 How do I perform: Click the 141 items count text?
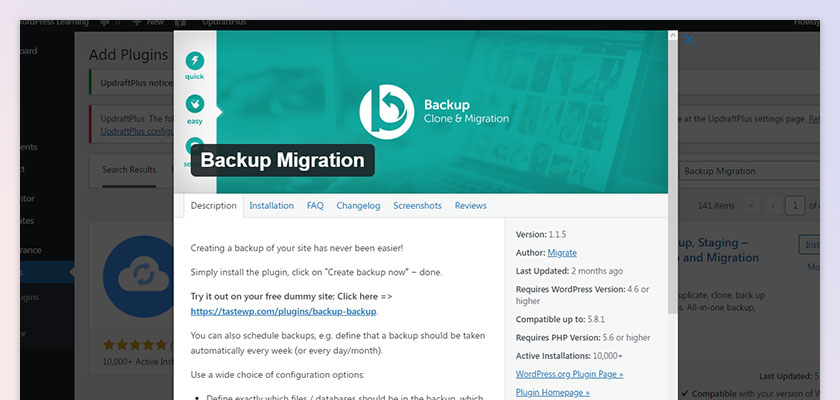click(716, 206)
